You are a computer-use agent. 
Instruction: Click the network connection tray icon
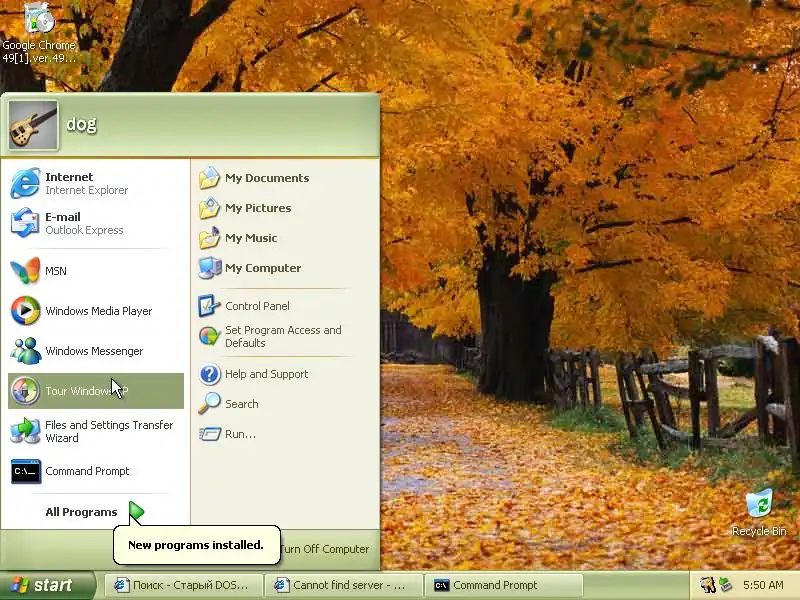[x=724, y=585]
